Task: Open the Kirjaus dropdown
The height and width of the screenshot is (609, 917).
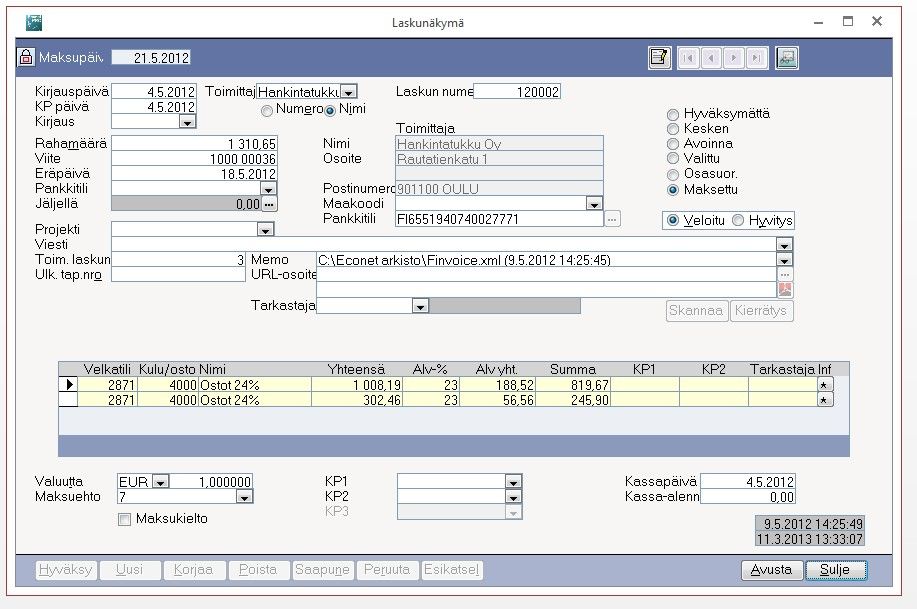Action: (x=187, y=122)
